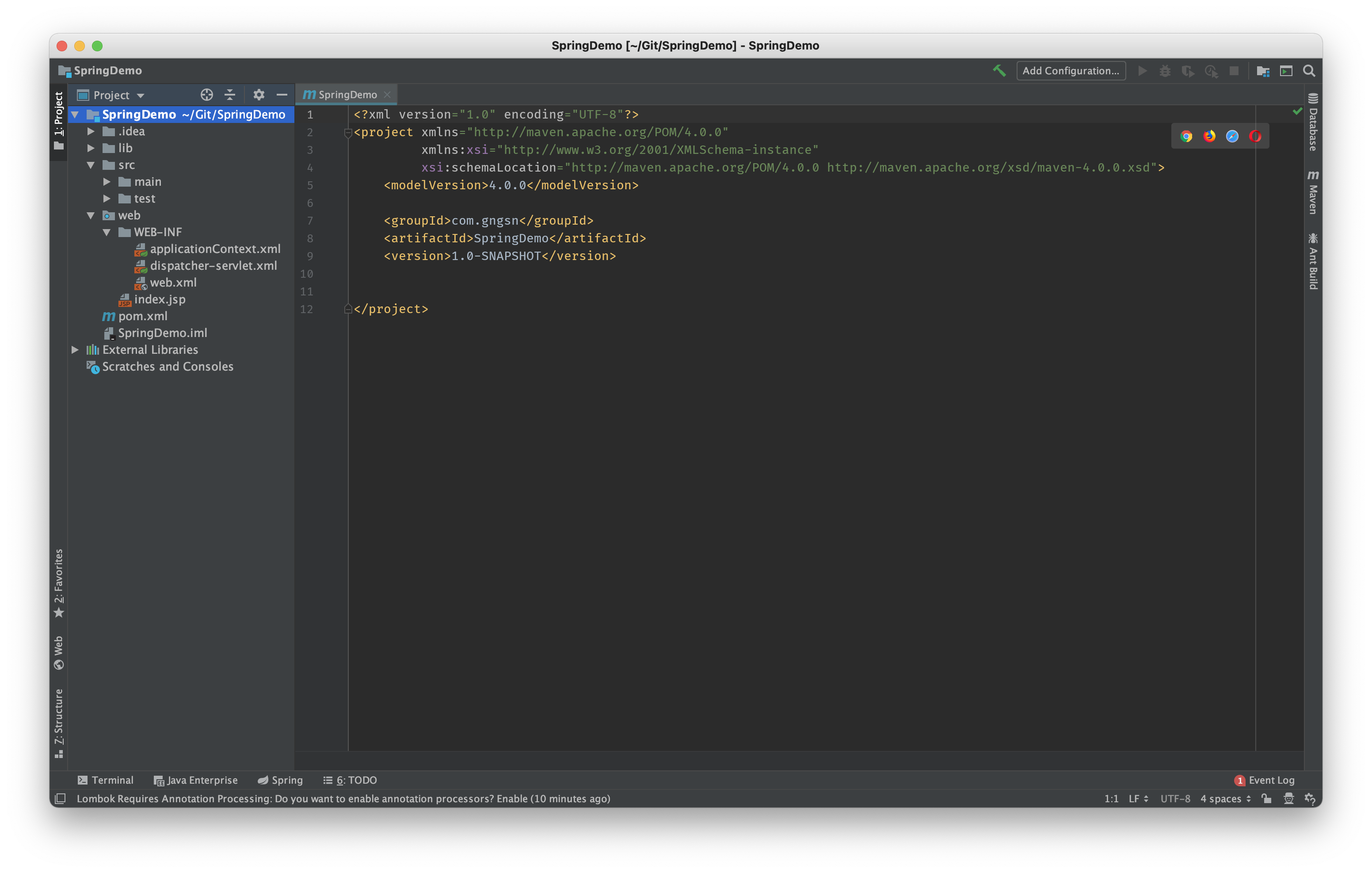Open the Terminal tool tab
The height and width of the screenshot is (873, 1372).
click(105, 780)
